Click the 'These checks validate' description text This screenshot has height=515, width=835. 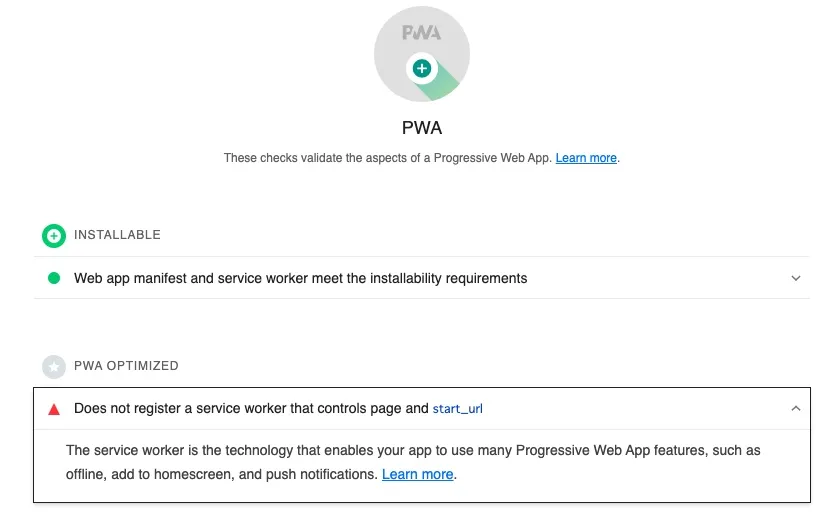point(387,158)
